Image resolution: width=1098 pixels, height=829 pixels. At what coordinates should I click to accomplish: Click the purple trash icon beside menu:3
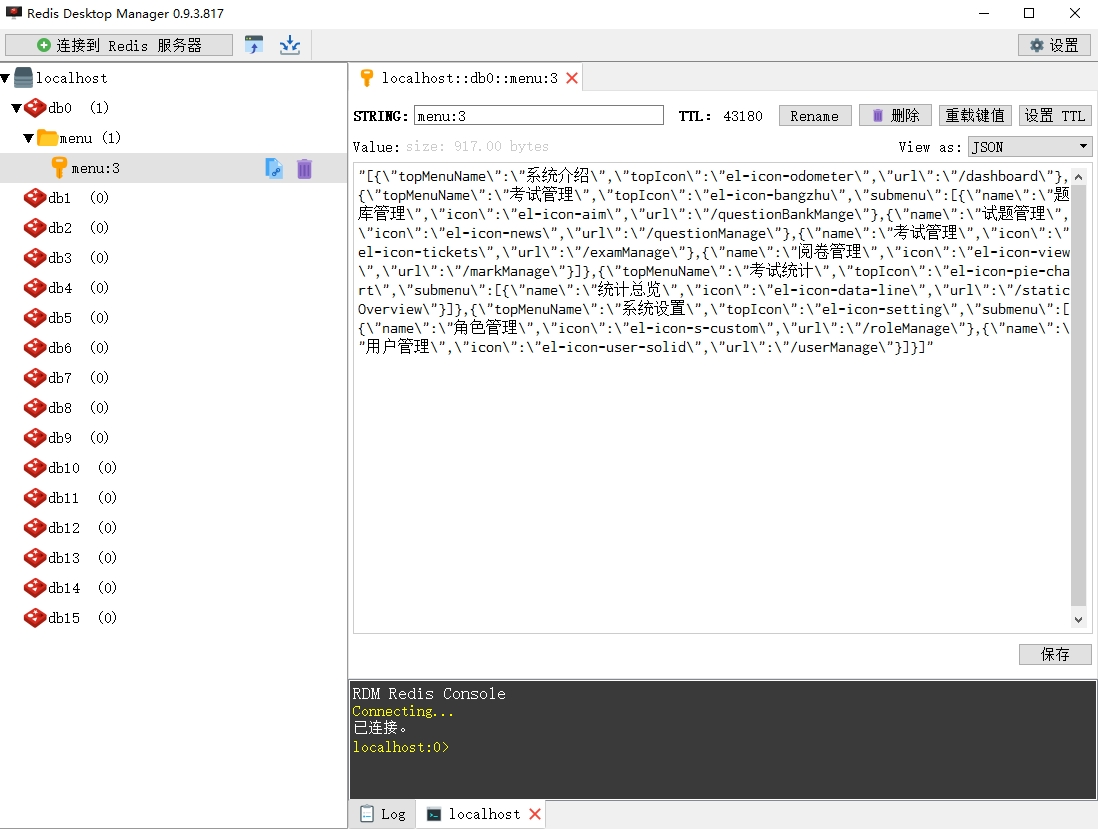pyautogui.click(x=305, y=169)
